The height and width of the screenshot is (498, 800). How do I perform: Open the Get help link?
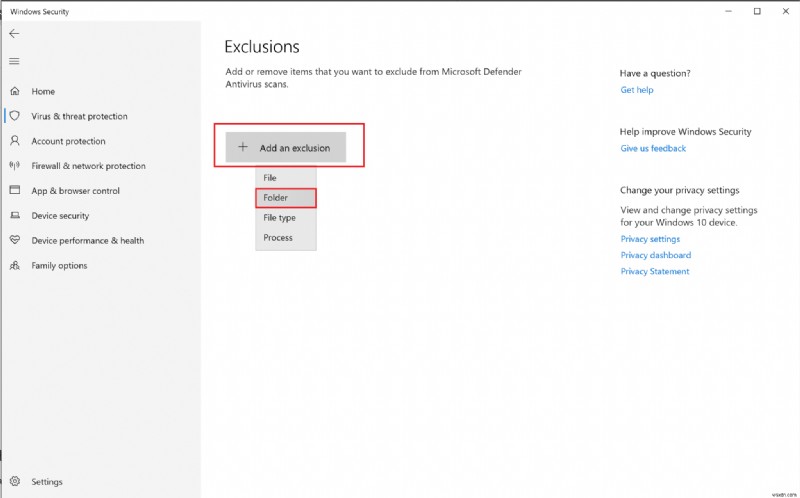point(637,90)
